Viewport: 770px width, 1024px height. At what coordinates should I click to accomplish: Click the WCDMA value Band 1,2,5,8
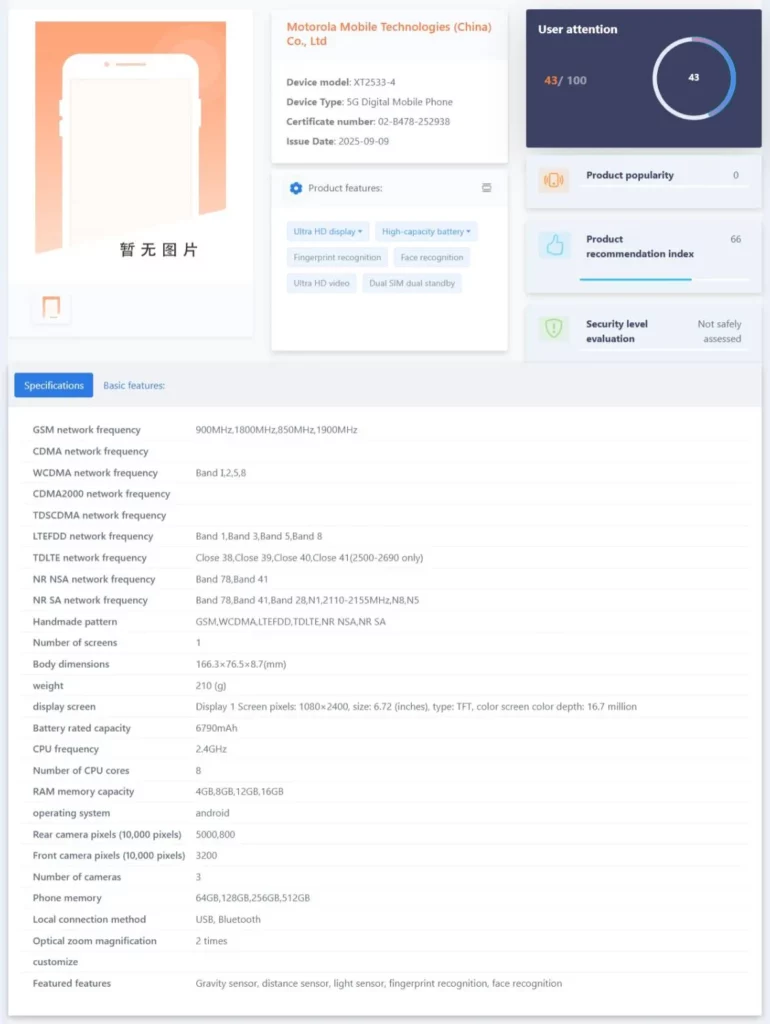(x=221, y=473)
